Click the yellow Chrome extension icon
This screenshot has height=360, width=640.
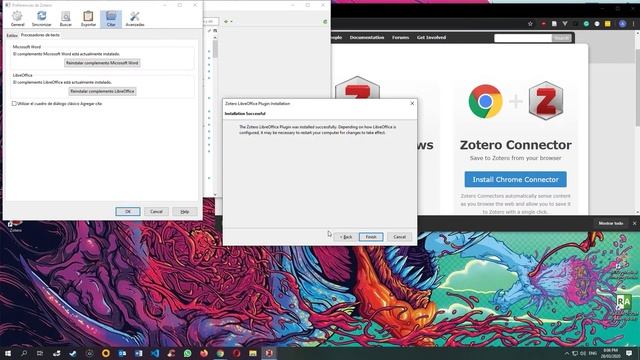pyautogui.click(x=607, y=24)
